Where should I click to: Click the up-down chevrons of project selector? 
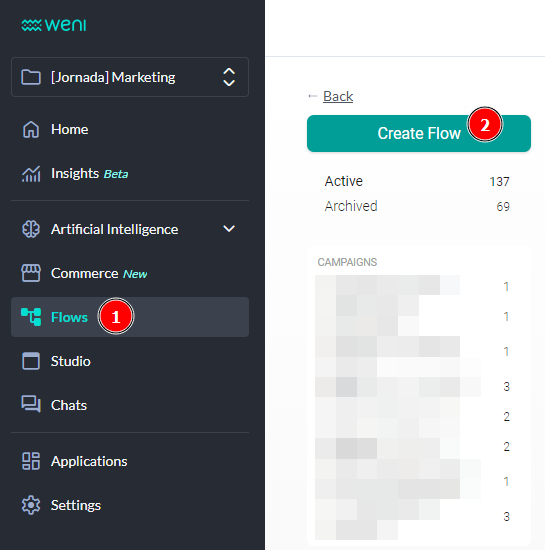pyautogui.click(x=229, y=77)
